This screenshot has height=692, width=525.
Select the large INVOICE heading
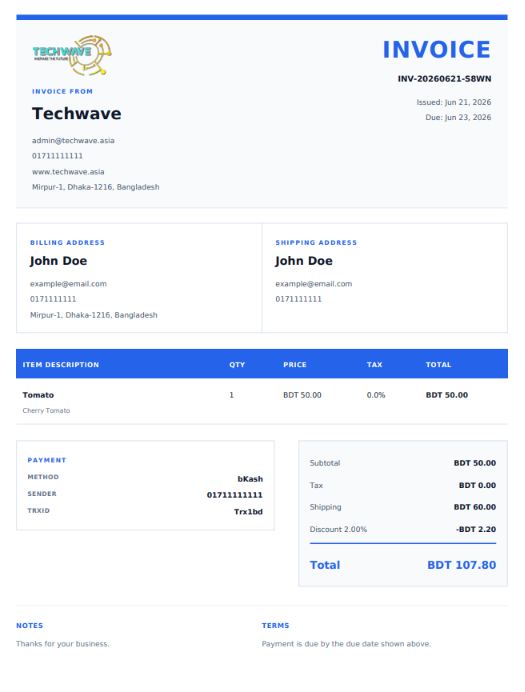(436, 49)
